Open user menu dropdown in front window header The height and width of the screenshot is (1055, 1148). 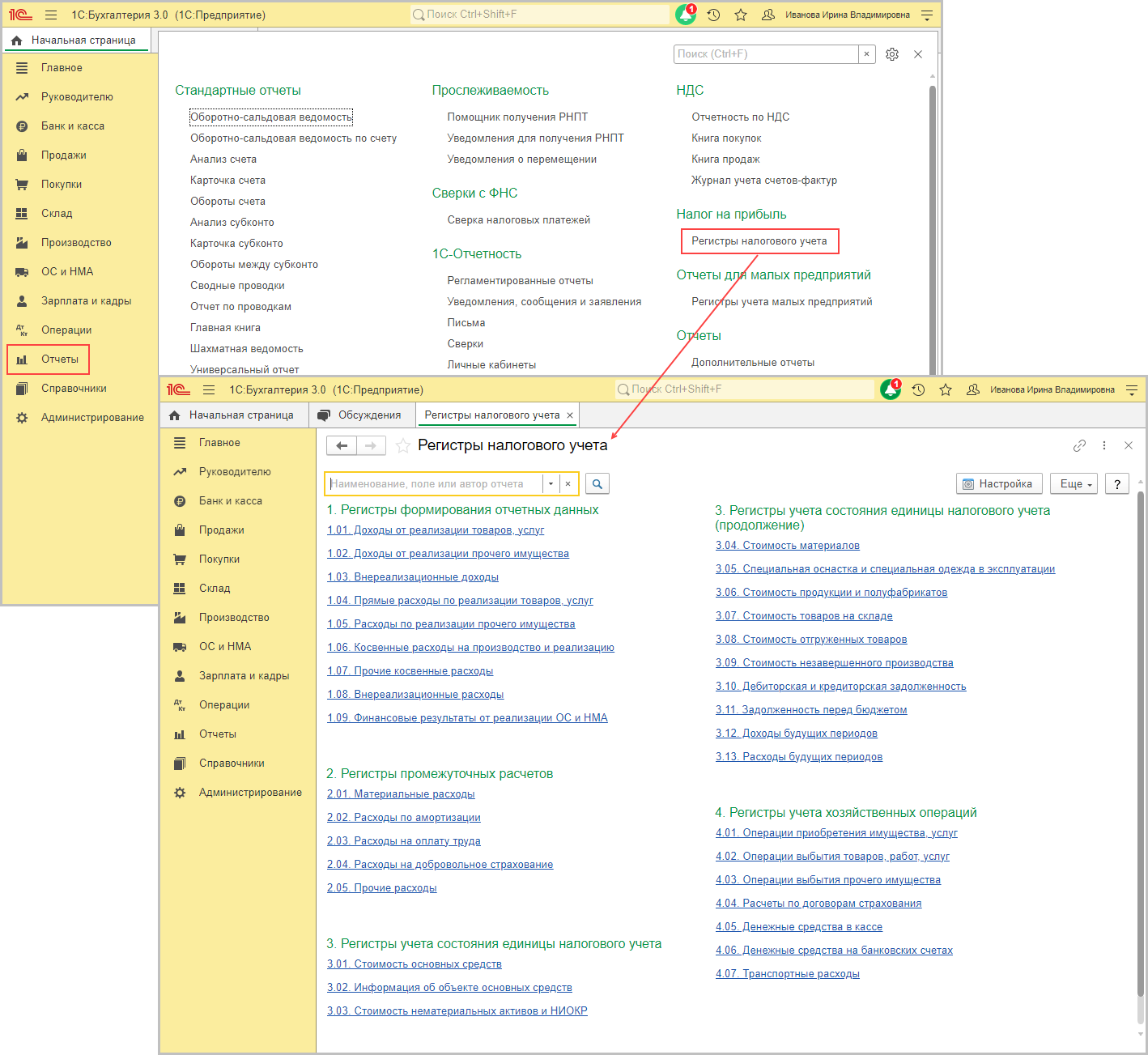point(1132,389)
